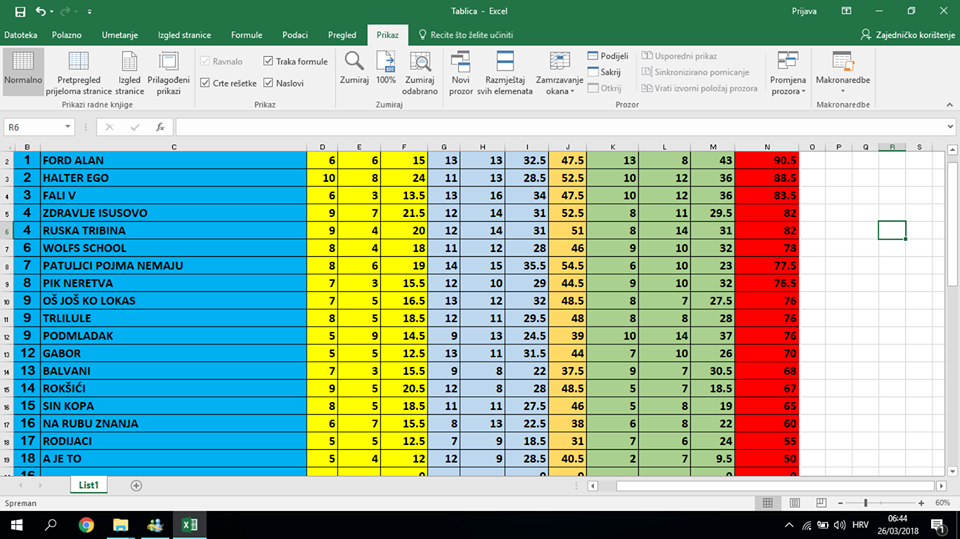Screen dimensions: 960x539
Task: Click Zajedničko korištenje share button
Action: (x=907, y=35)
